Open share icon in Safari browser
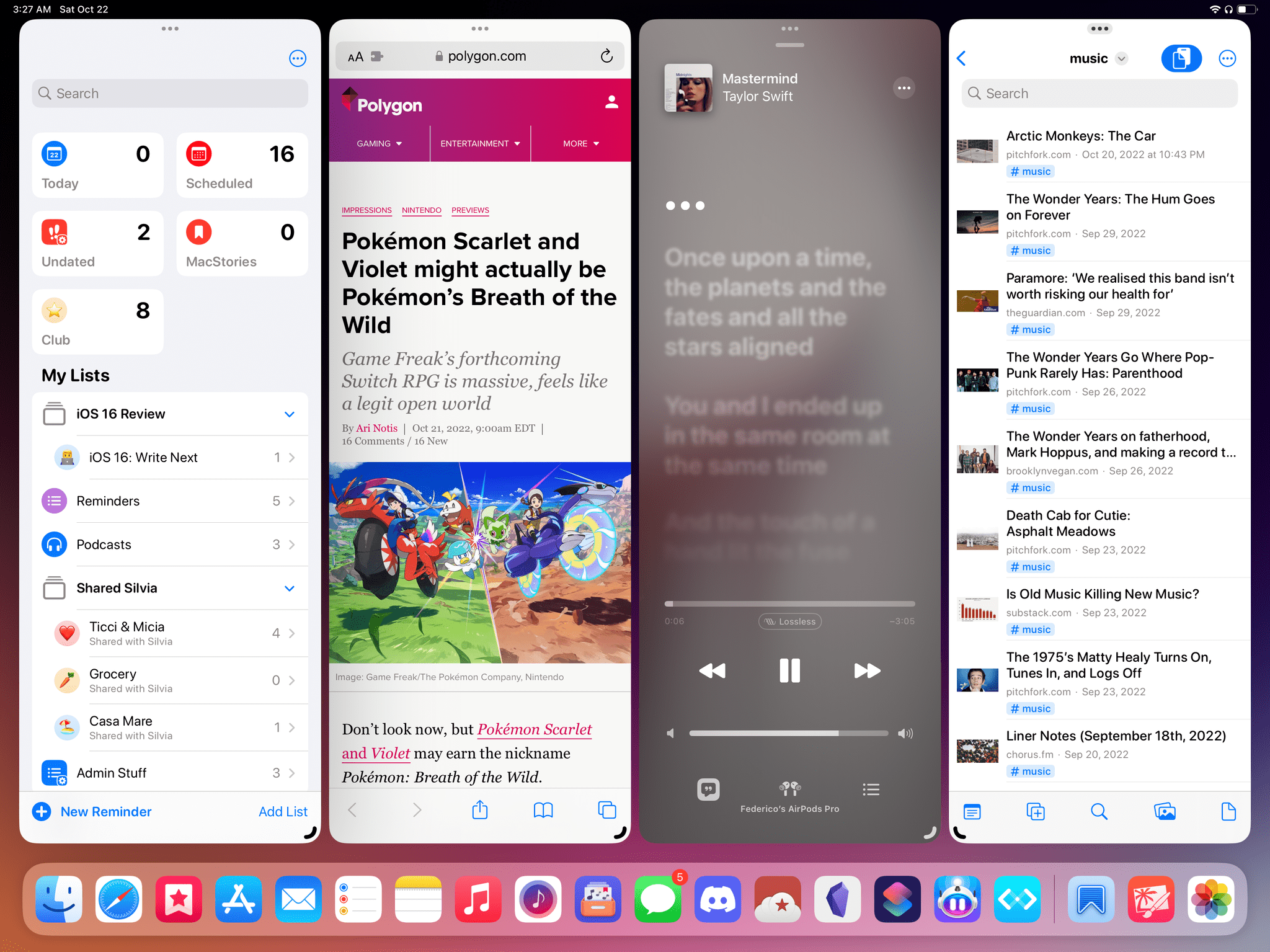The image size is (1270, 952). coord(480,810)
